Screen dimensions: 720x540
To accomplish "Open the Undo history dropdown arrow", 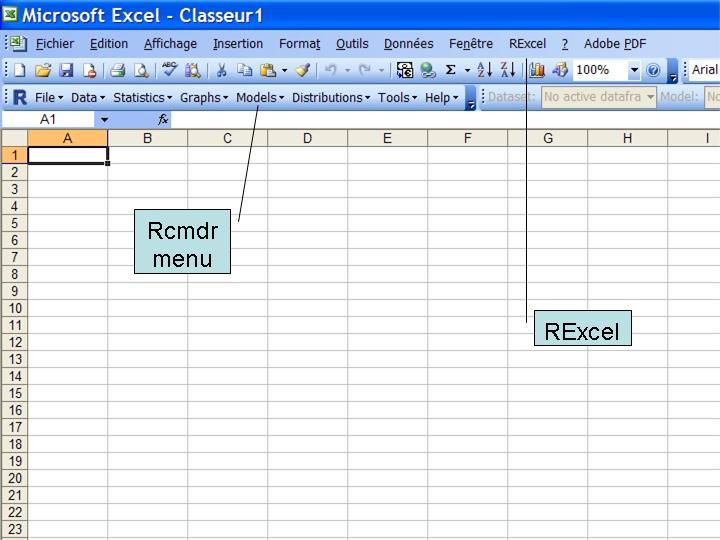I will (x=348, y=70).
